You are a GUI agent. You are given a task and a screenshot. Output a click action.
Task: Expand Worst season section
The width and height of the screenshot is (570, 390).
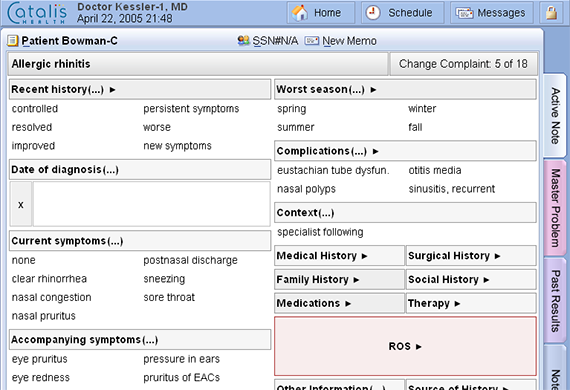pos(405,89)
